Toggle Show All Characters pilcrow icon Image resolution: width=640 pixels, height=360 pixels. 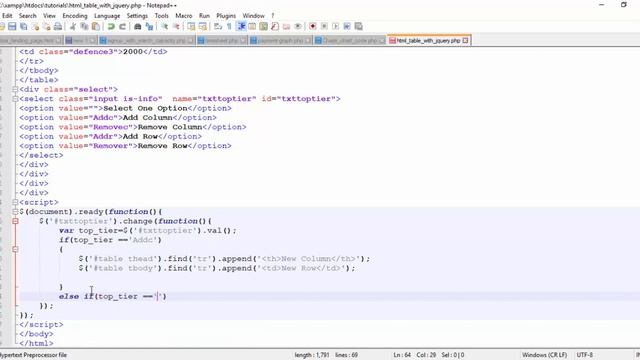coord(229,27)
